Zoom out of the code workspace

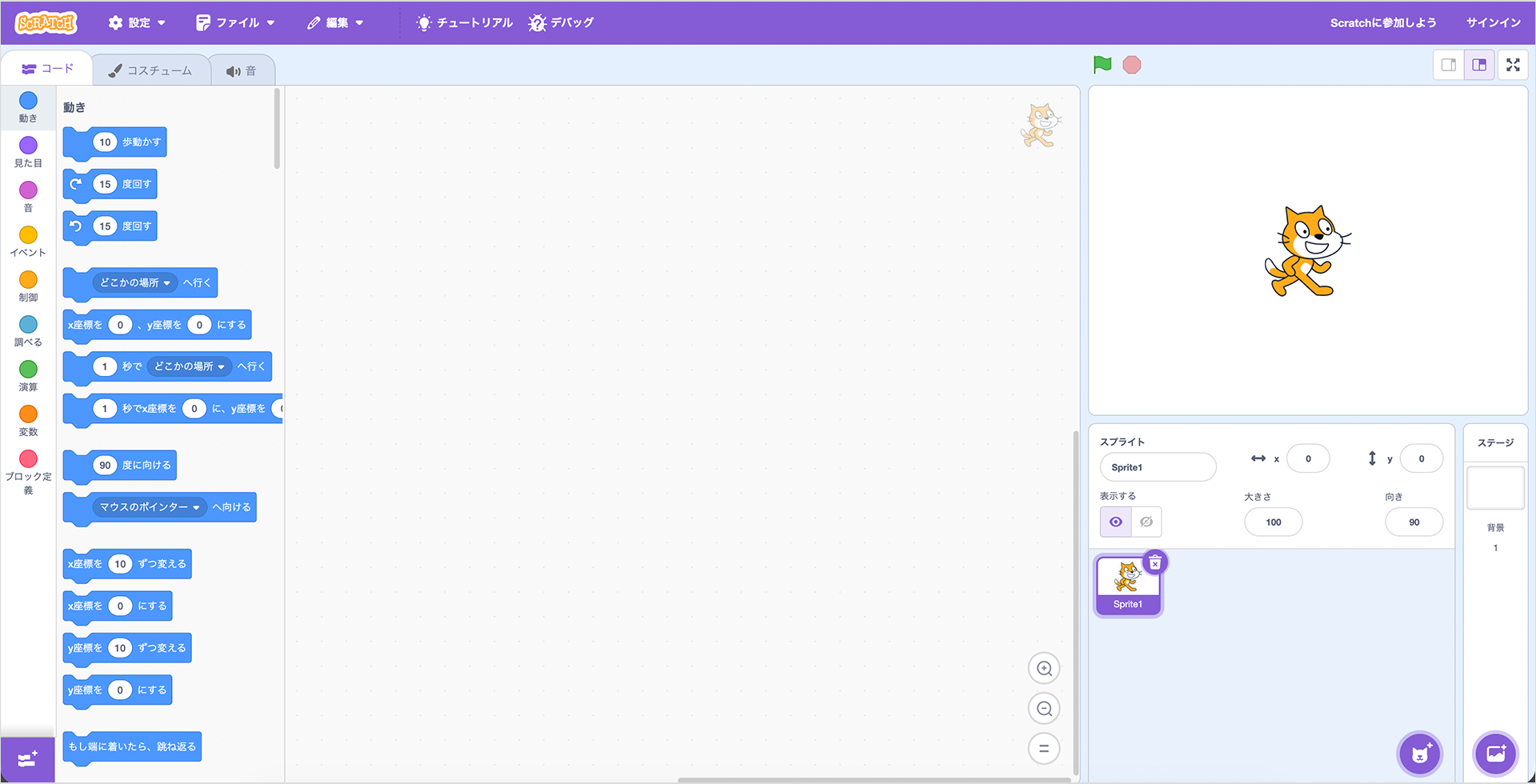tap(1044, 709)
